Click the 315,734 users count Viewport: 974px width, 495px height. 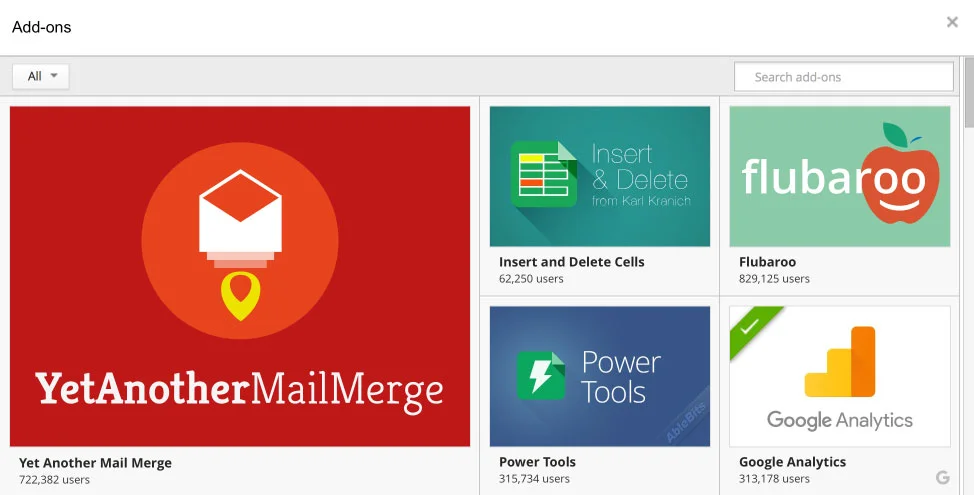534,479
